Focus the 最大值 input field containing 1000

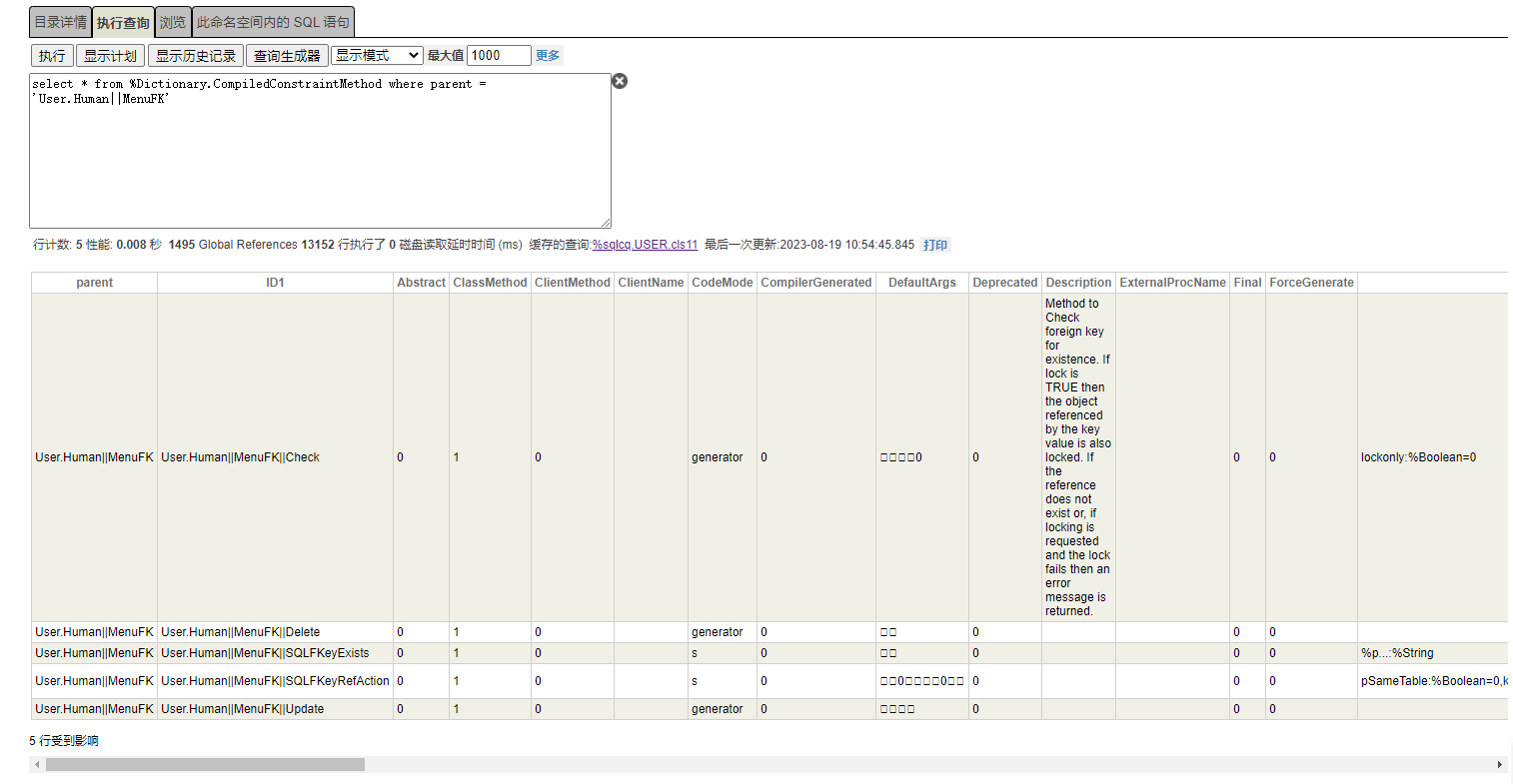(499, 55)
